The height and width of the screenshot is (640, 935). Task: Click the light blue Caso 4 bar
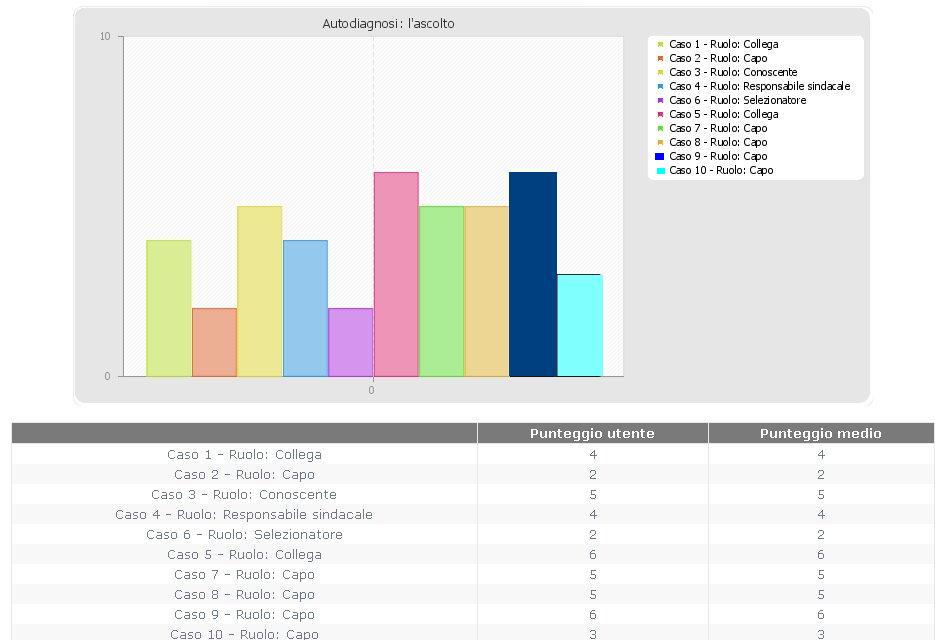click(x=305, y=308)
